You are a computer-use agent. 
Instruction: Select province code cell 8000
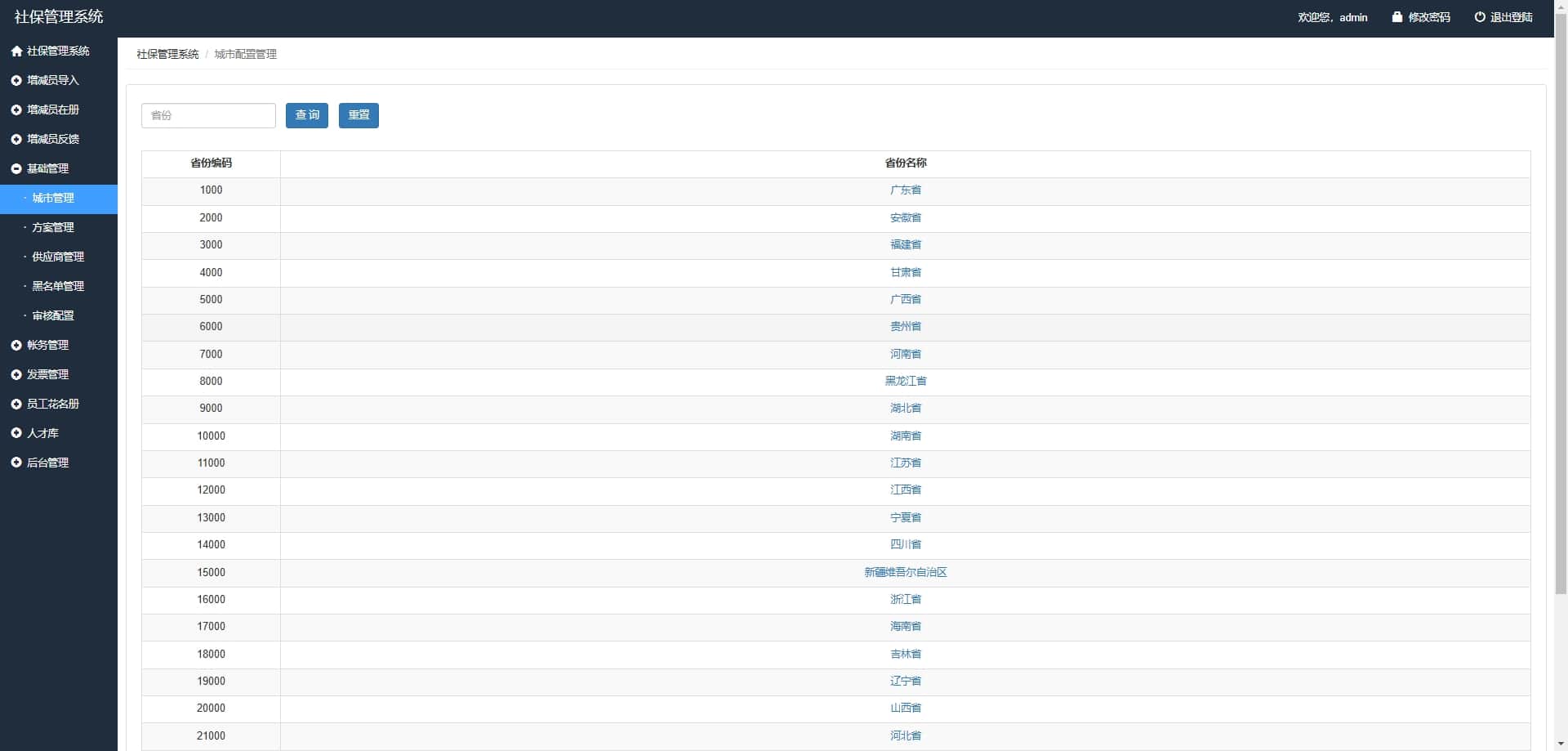point(211,381)
